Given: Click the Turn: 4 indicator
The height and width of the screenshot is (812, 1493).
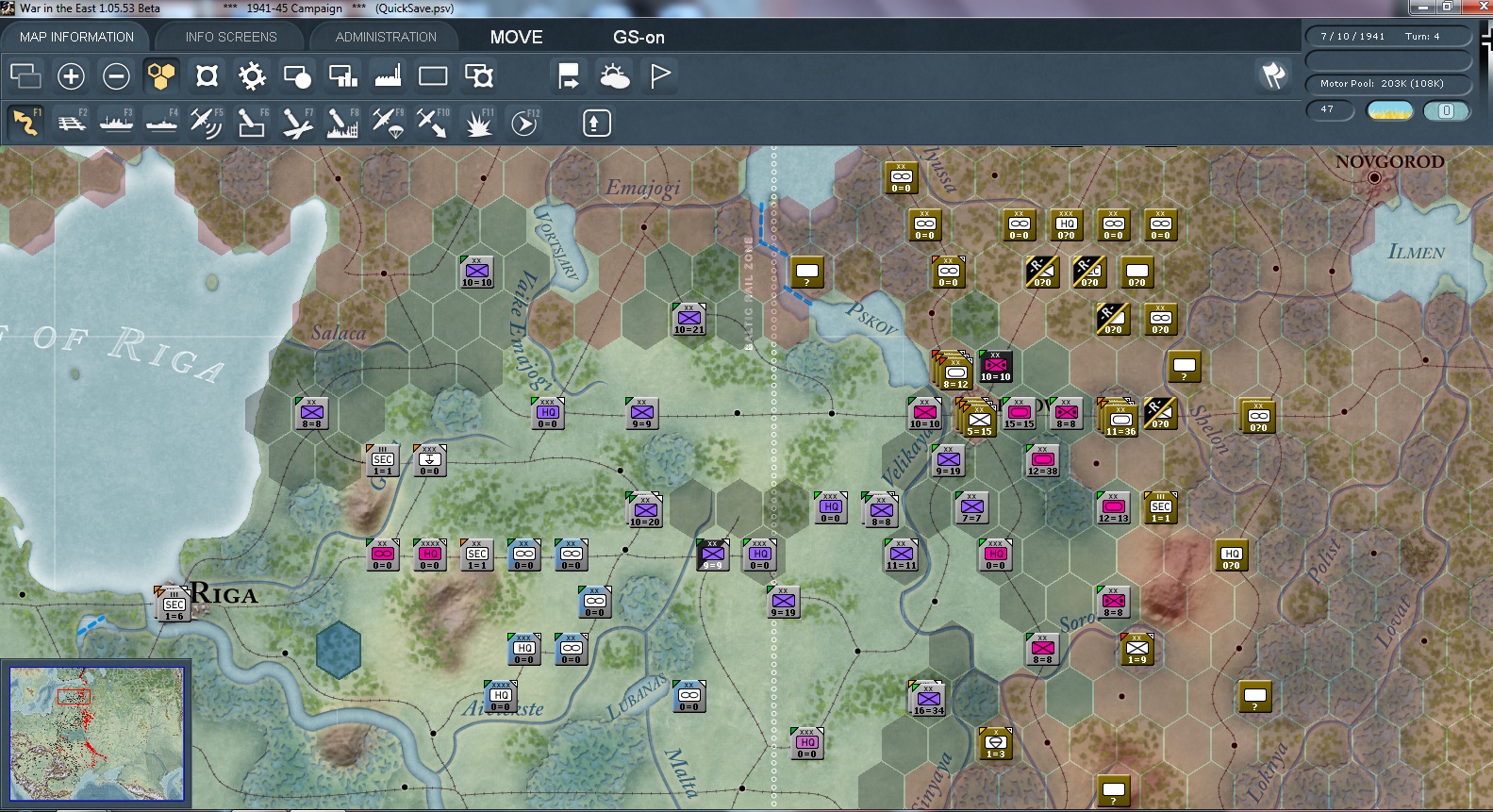Looking at the screenshot, I should pyautogui.click(x=1422, y=36).
